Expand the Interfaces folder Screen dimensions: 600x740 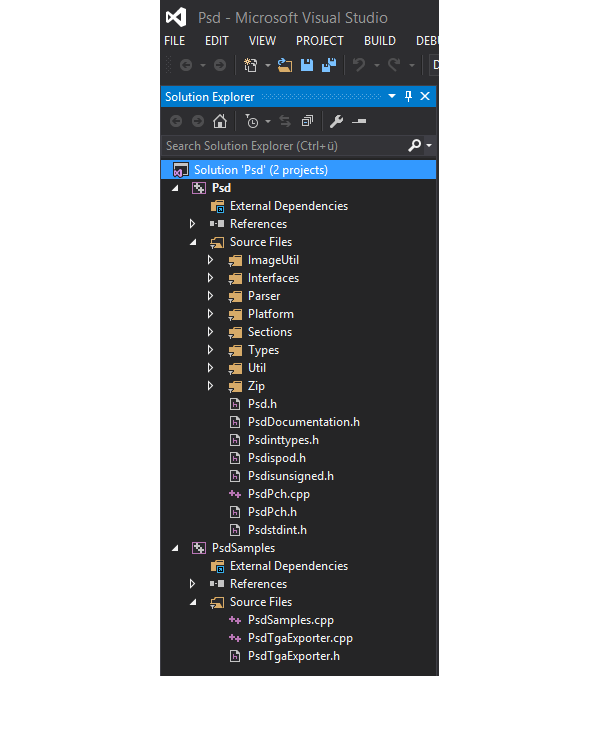click(x=210, y=278)
